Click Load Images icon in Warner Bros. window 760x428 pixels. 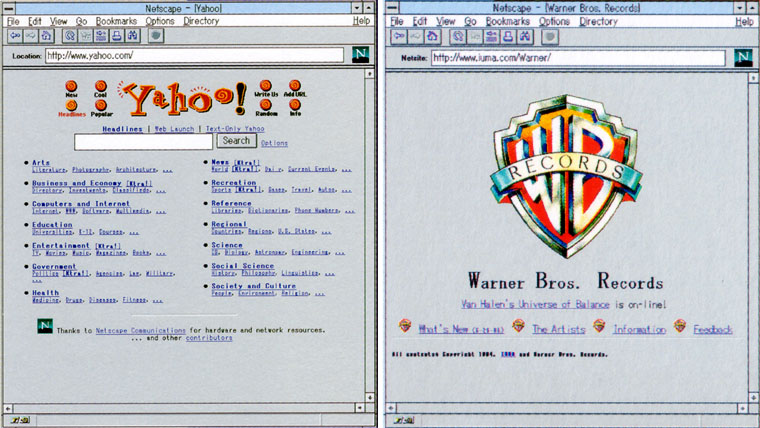pos(475,37)
